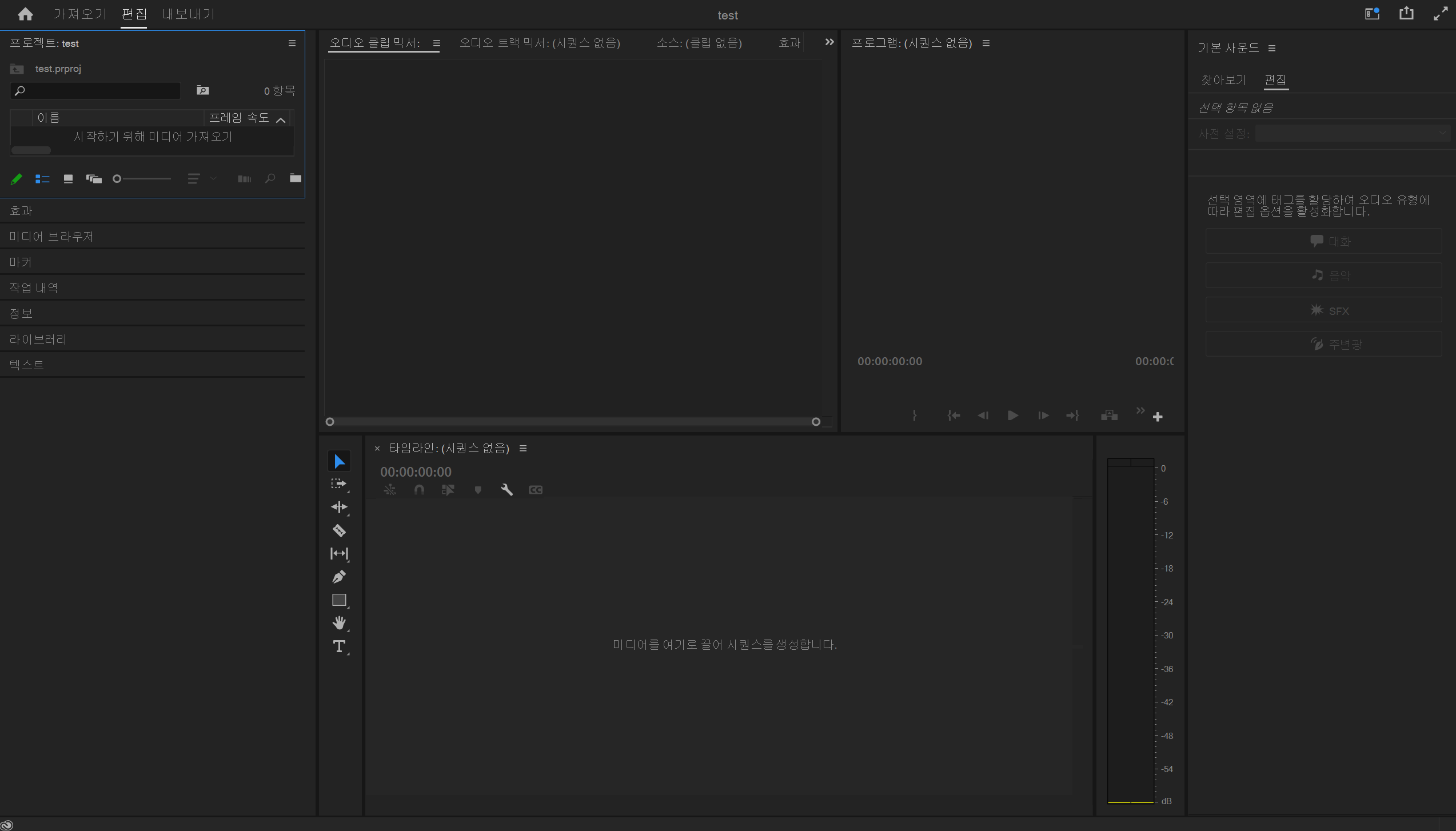
Task: Select the Pen tool
Action: (x=339, y=577)
